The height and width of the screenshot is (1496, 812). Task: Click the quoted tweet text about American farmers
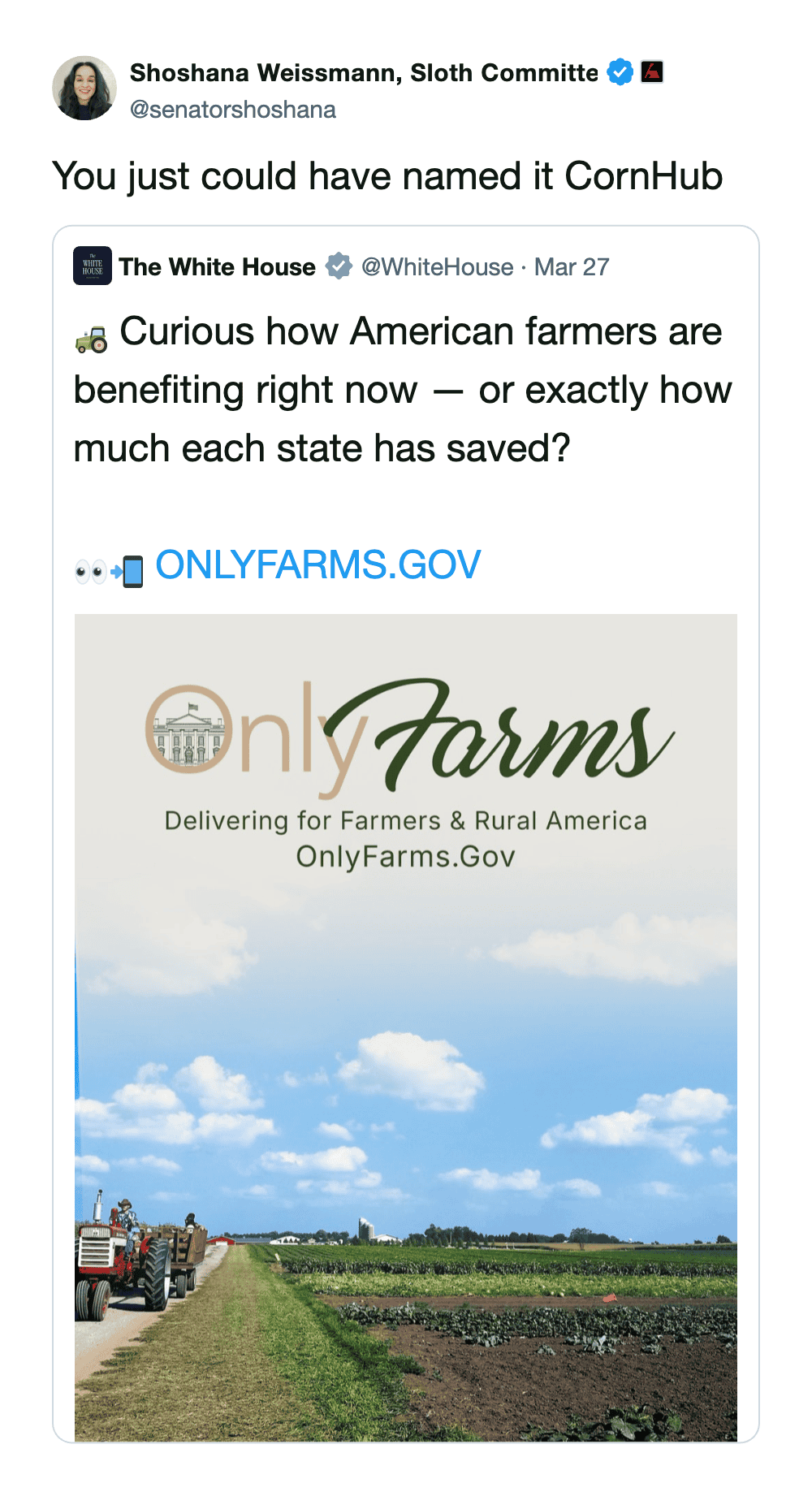(x=403, y=390)
